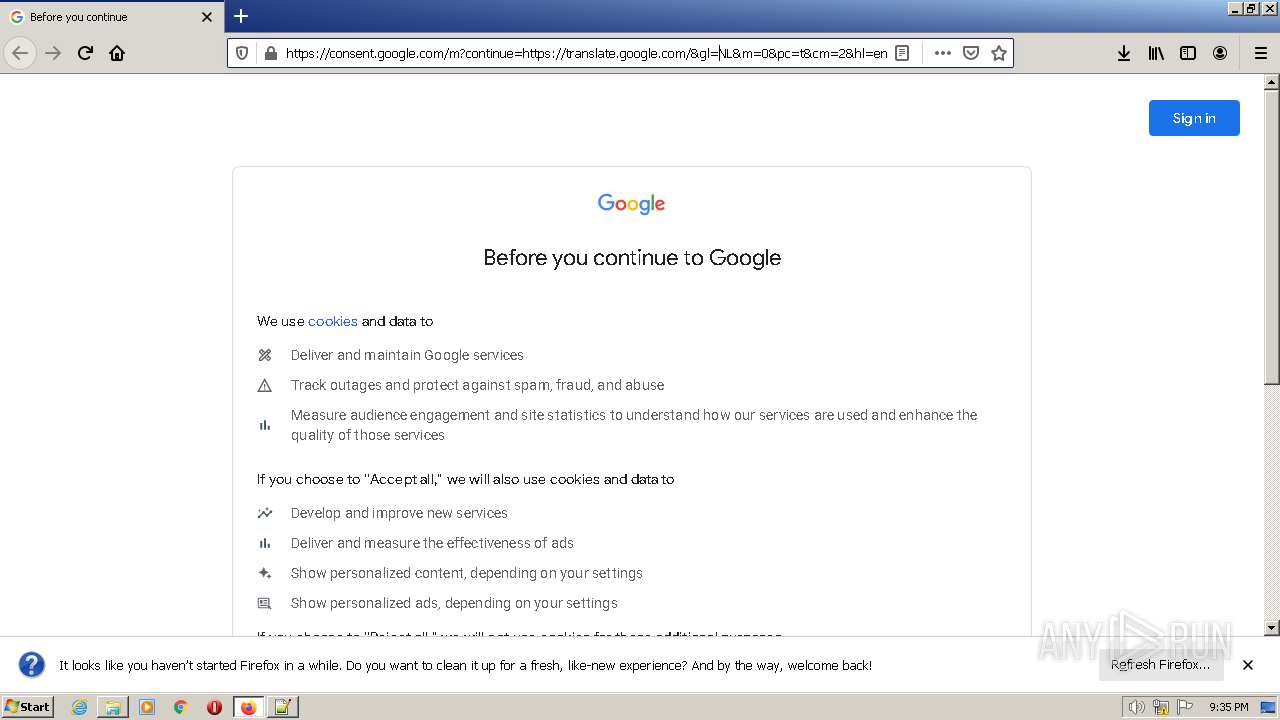
Task: Dismiss the Firefox notification bar
Action: click(1248, 665)
